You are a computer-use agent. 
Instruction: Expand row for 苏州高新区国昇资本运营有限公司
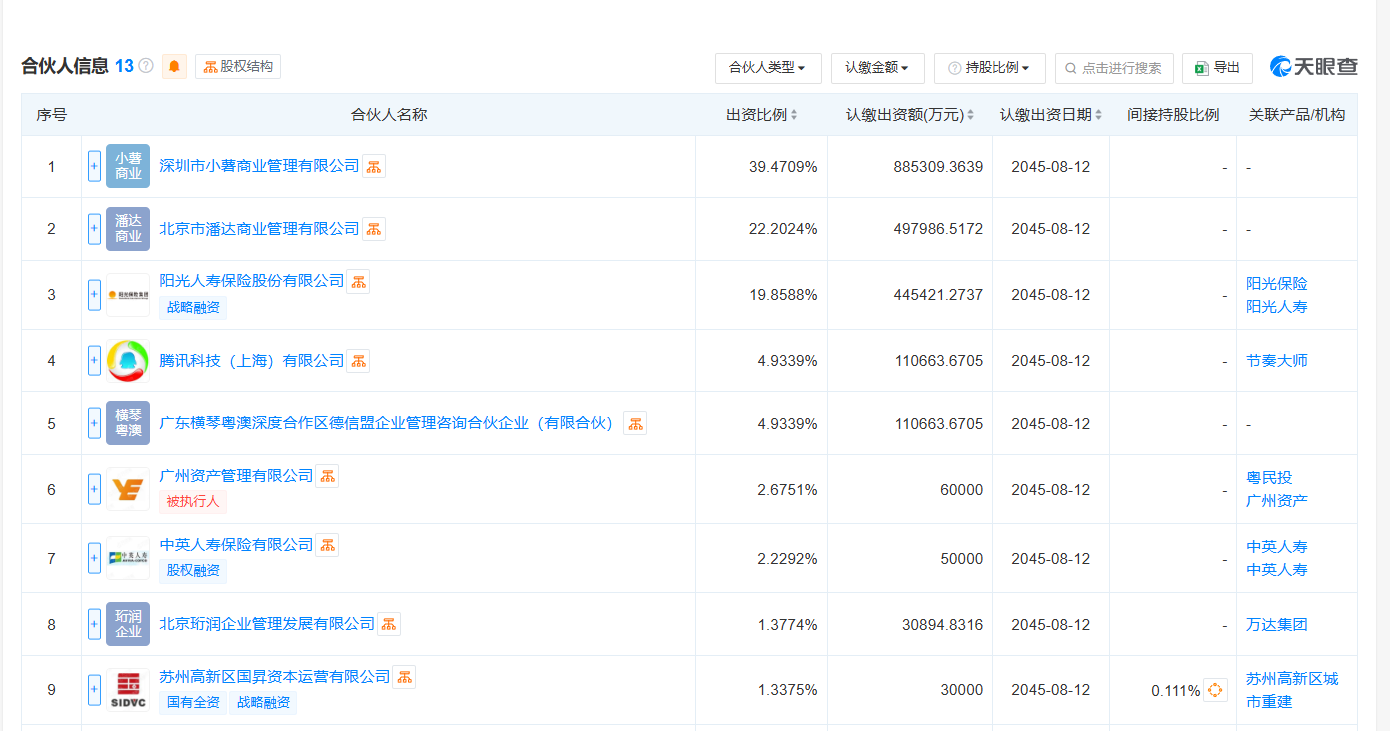pyautogui.click(x=95, y=690)
